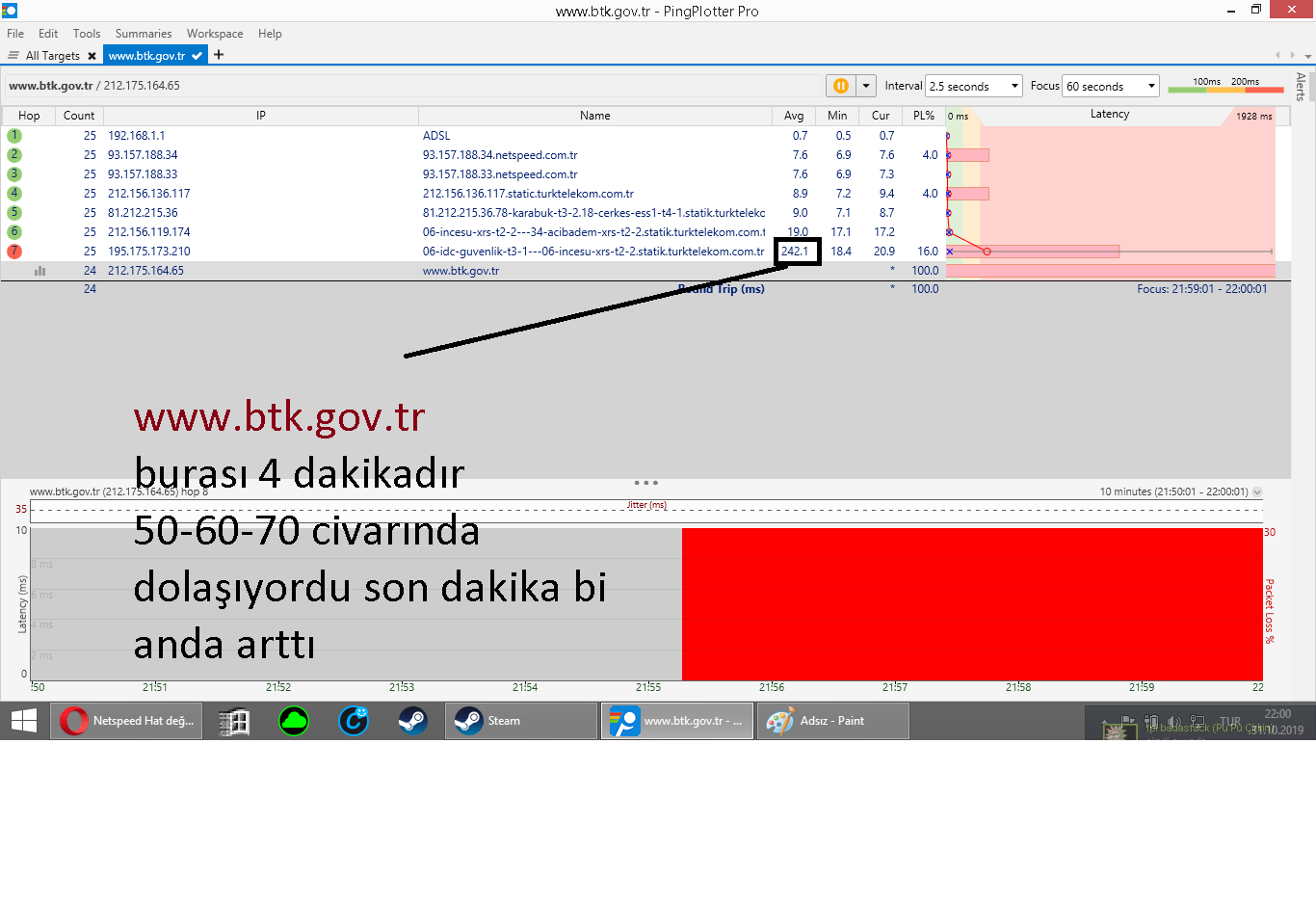Select IP 195.175.173.210 in the hop list
This screenshot has width=1316, height=903.
coord(149,252)
